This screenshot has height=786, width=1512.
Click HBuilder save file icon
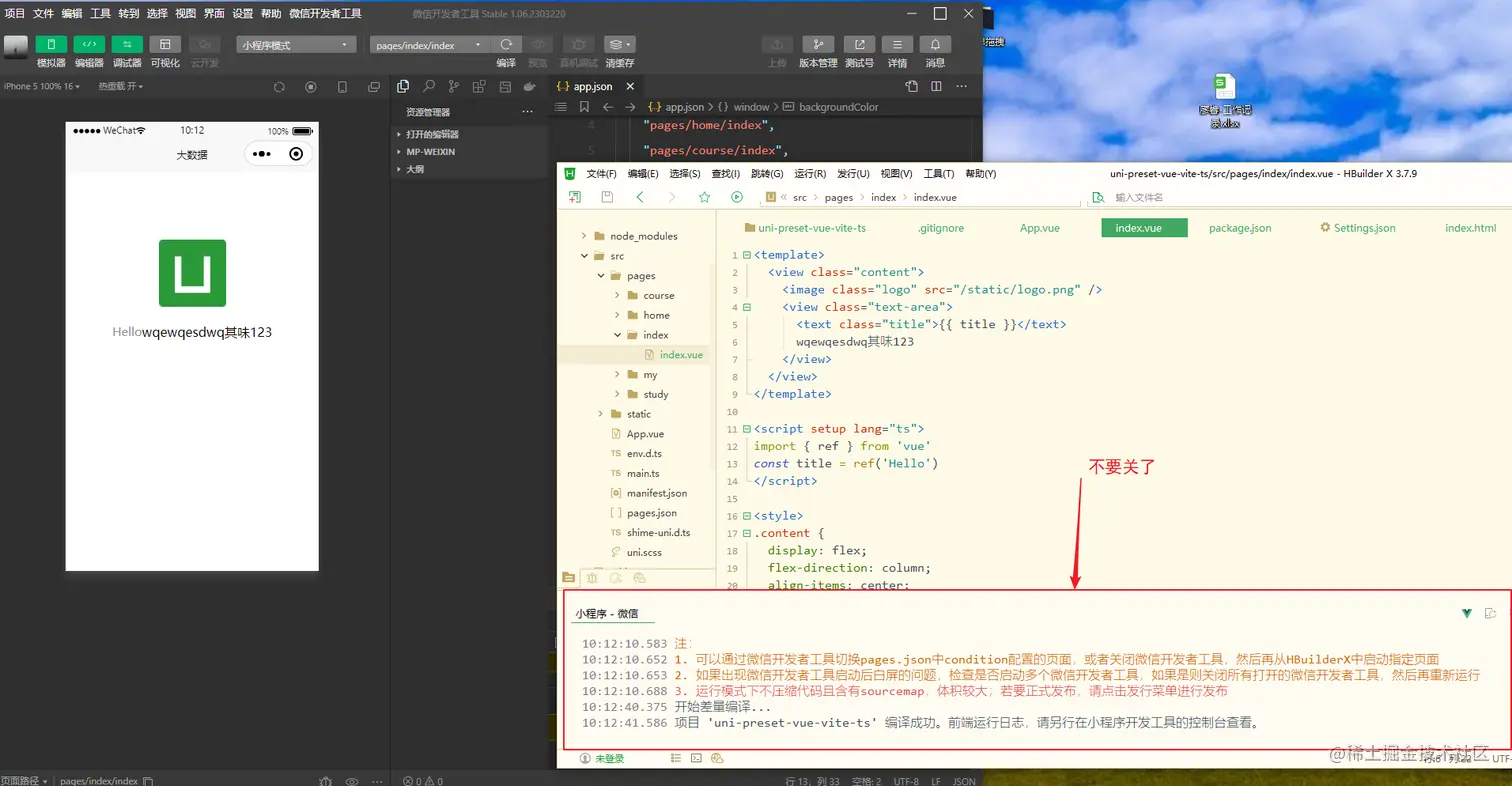point(607,197)
